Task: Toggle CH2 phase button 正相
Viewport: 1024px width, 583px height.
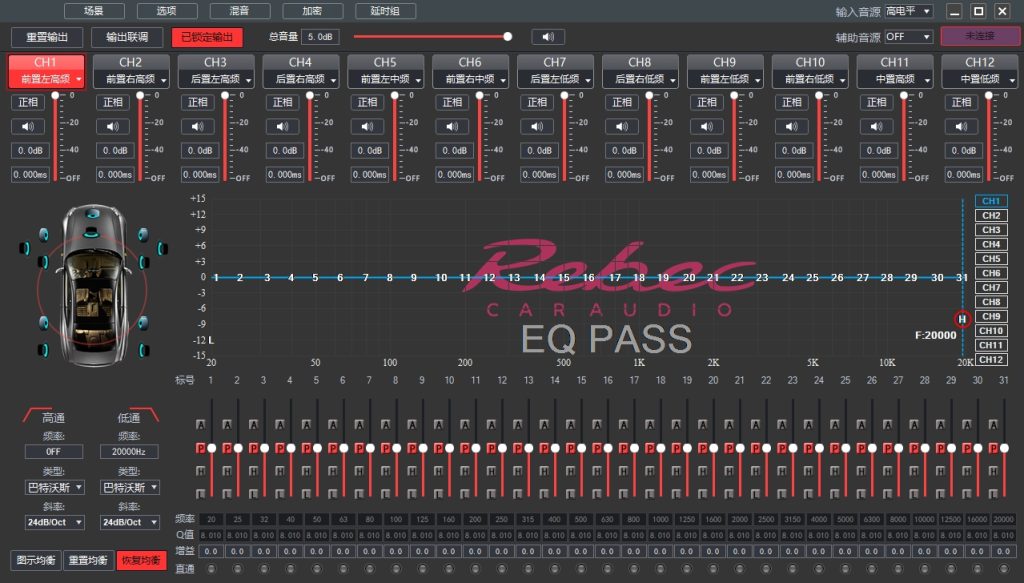Action: tap(113, 102)
